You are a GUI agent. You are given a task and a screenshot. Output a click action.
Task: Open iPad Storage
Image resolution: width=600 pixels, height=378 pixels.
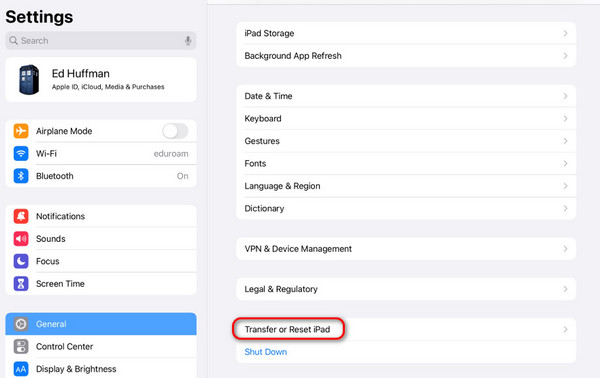(406, 33)
